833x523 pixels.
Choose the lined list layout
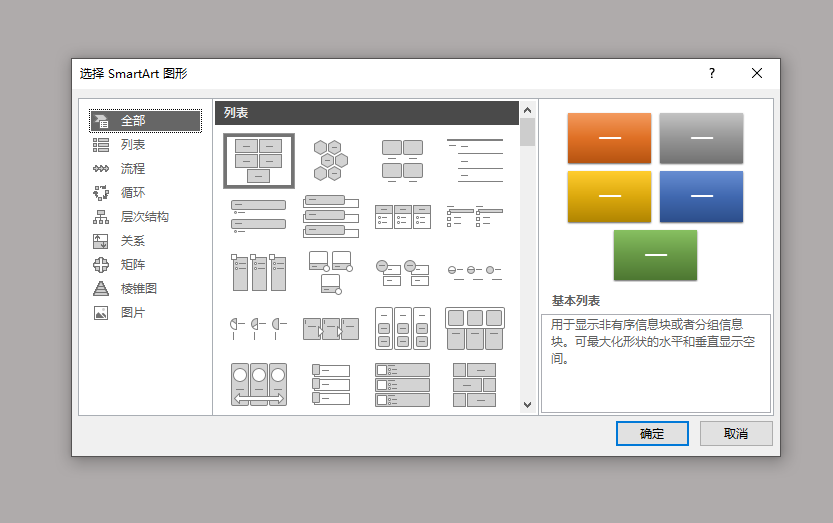[475, 161]
